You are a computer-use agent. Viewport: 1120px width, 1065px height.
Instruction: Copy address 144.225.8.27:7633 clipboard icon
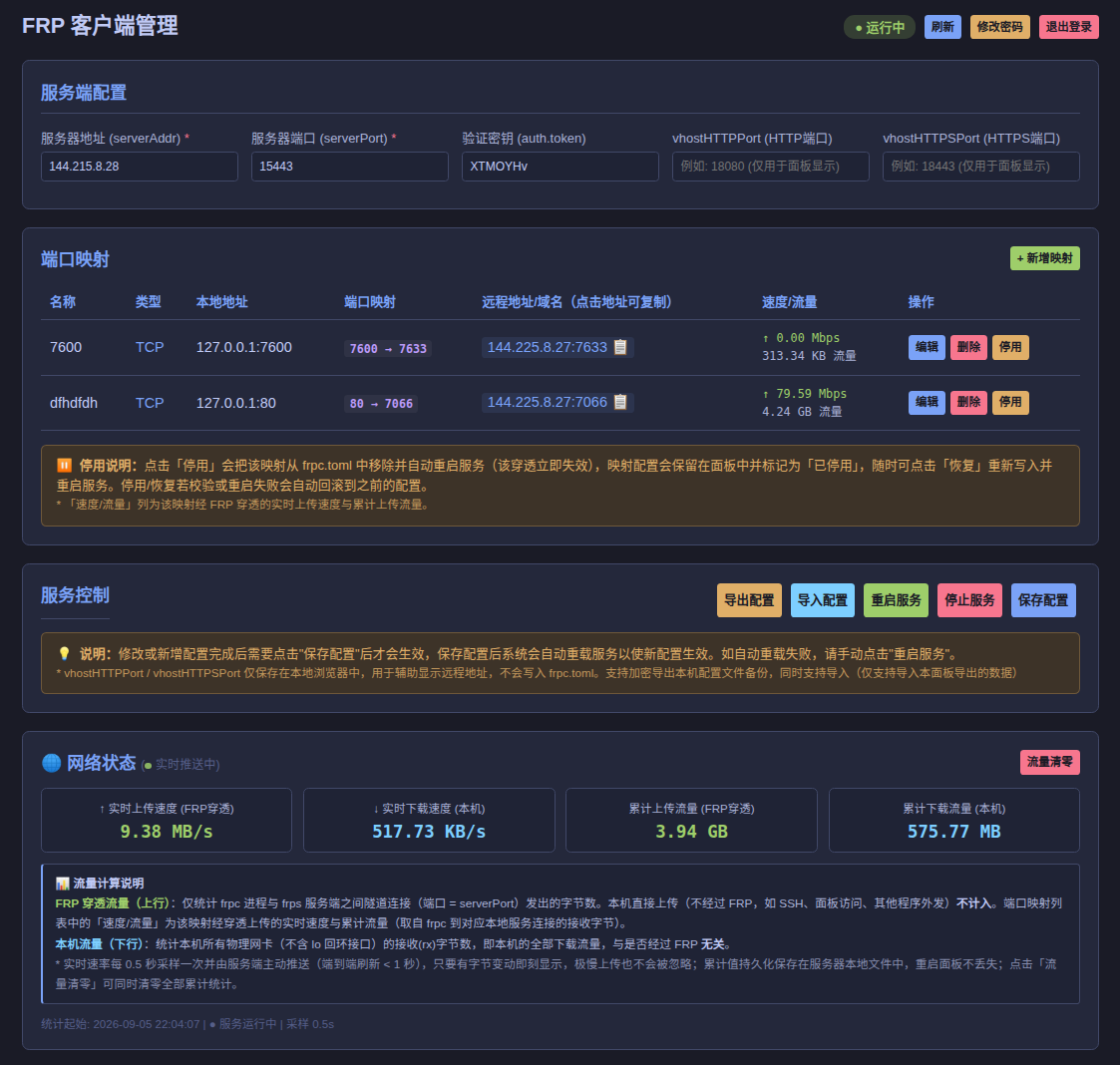pos(620,347)
